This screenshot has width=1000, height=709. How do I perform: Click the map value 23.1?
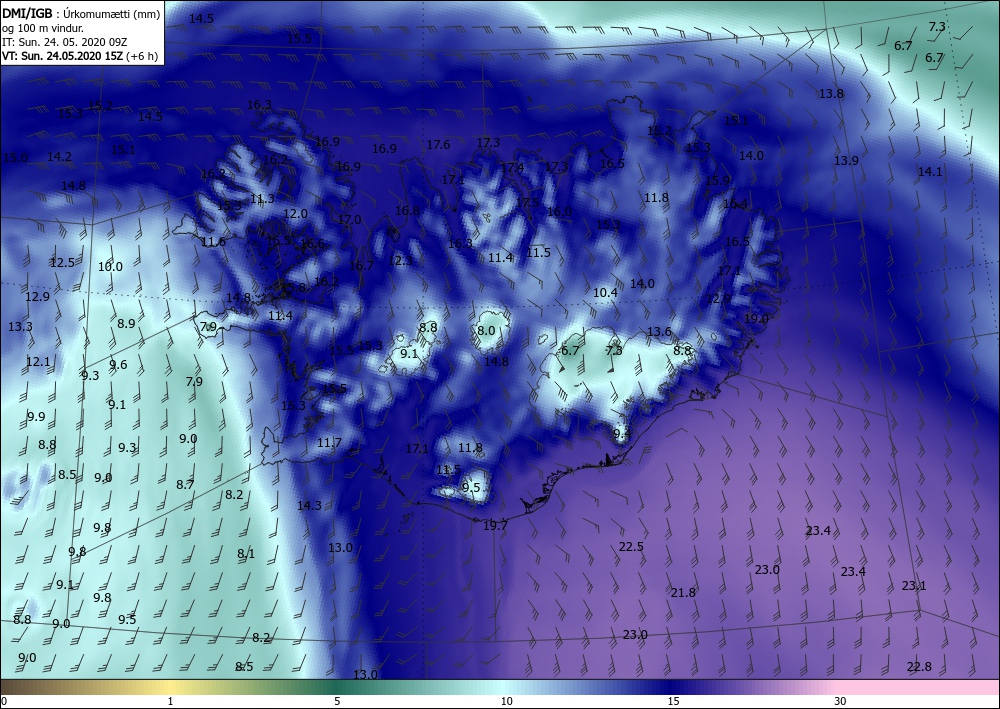pos(914,585)
